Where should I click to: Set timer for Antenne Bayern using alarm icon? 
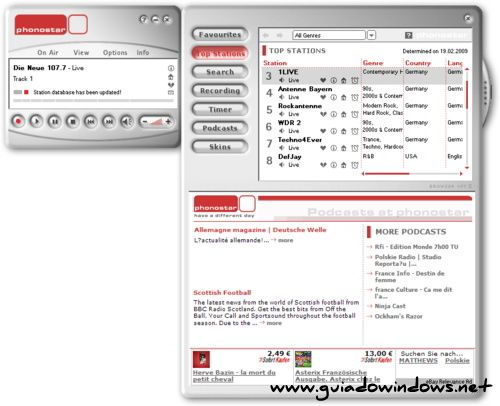(355, 97)
